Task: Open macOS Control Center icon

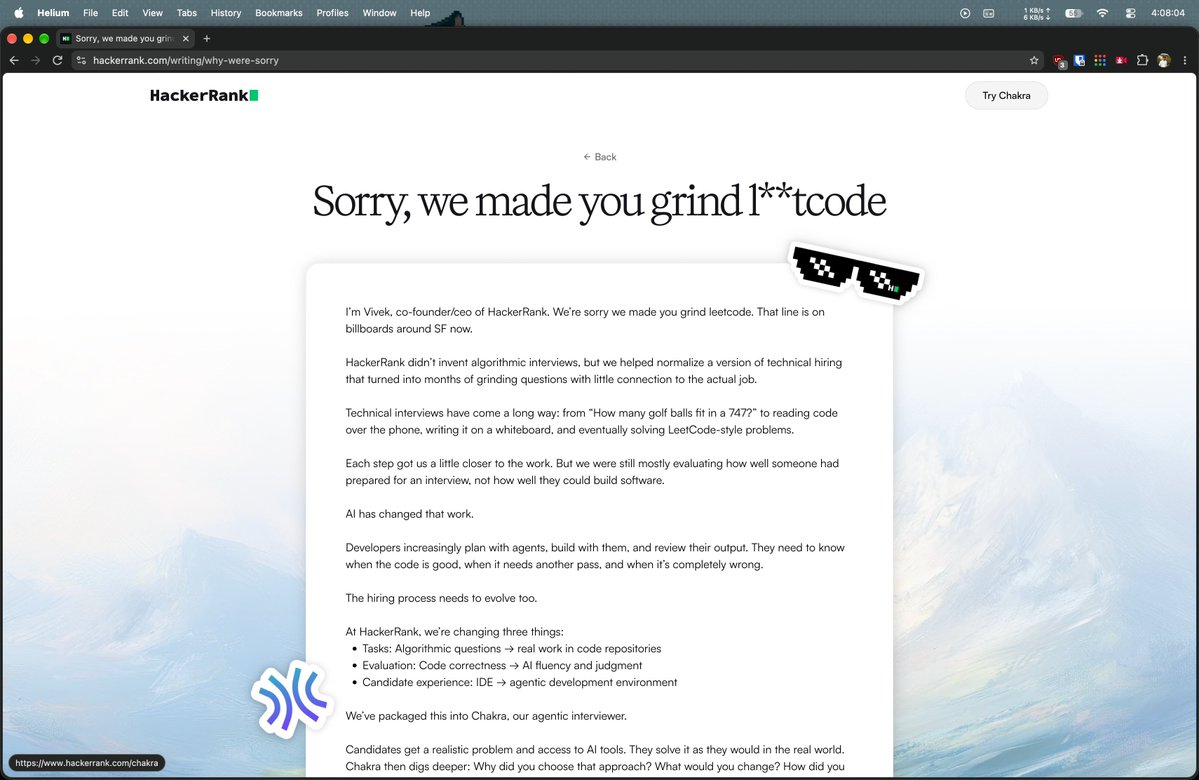Action: click(1130, 13)
